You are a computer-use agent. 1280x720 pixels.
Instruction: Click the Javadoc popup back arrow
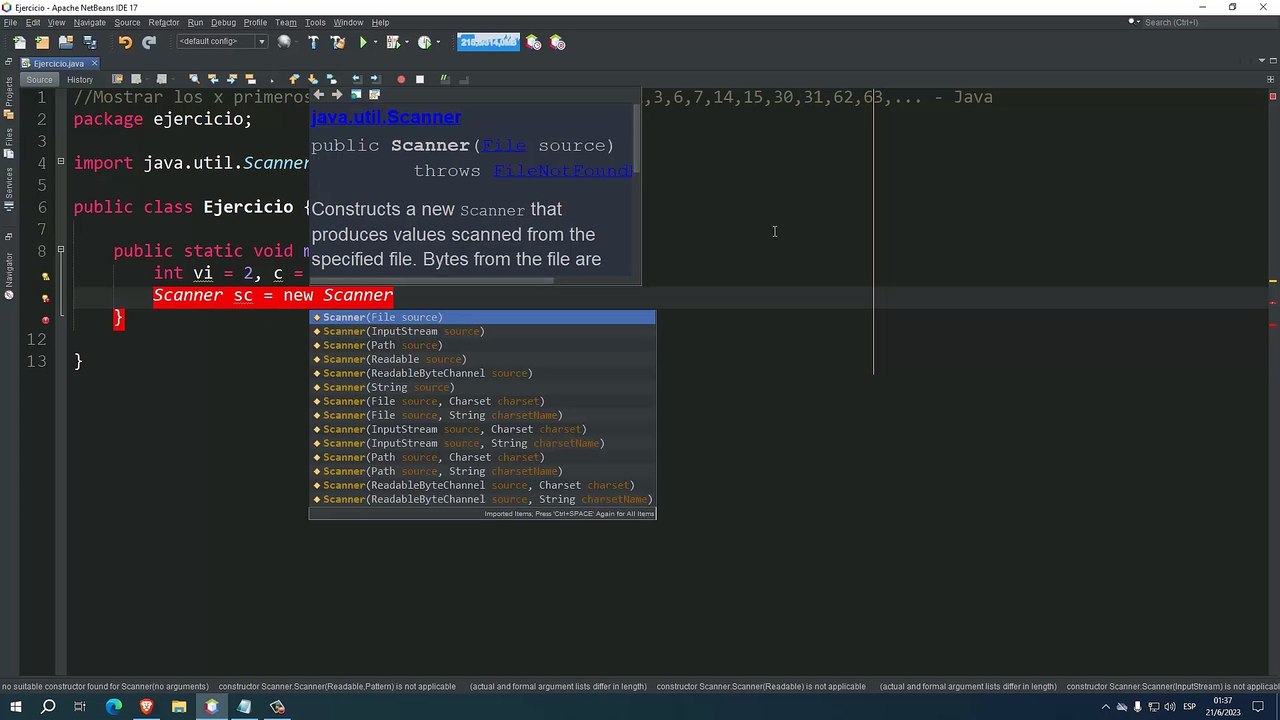click(x=319, y=95)
